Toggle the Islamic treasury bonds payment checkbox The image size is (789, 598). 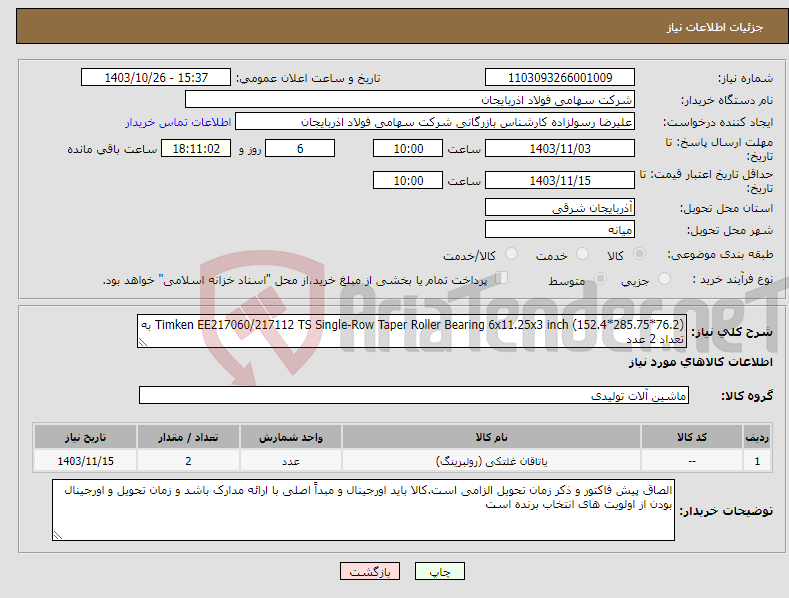point(502,277)
